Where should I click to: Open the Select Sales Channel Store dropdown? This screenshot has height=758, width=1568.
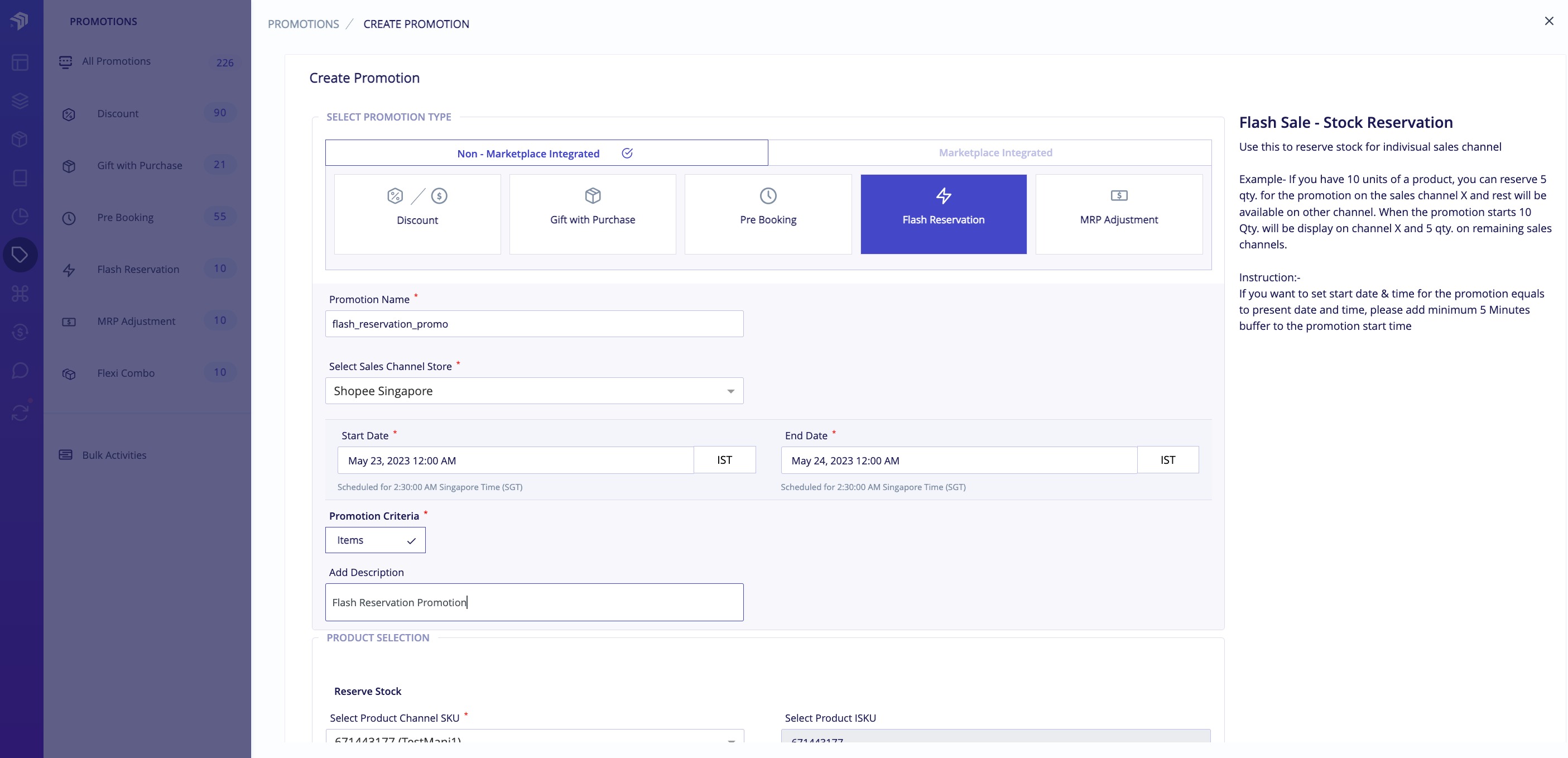pyautogui.click(x=535, y=391)
